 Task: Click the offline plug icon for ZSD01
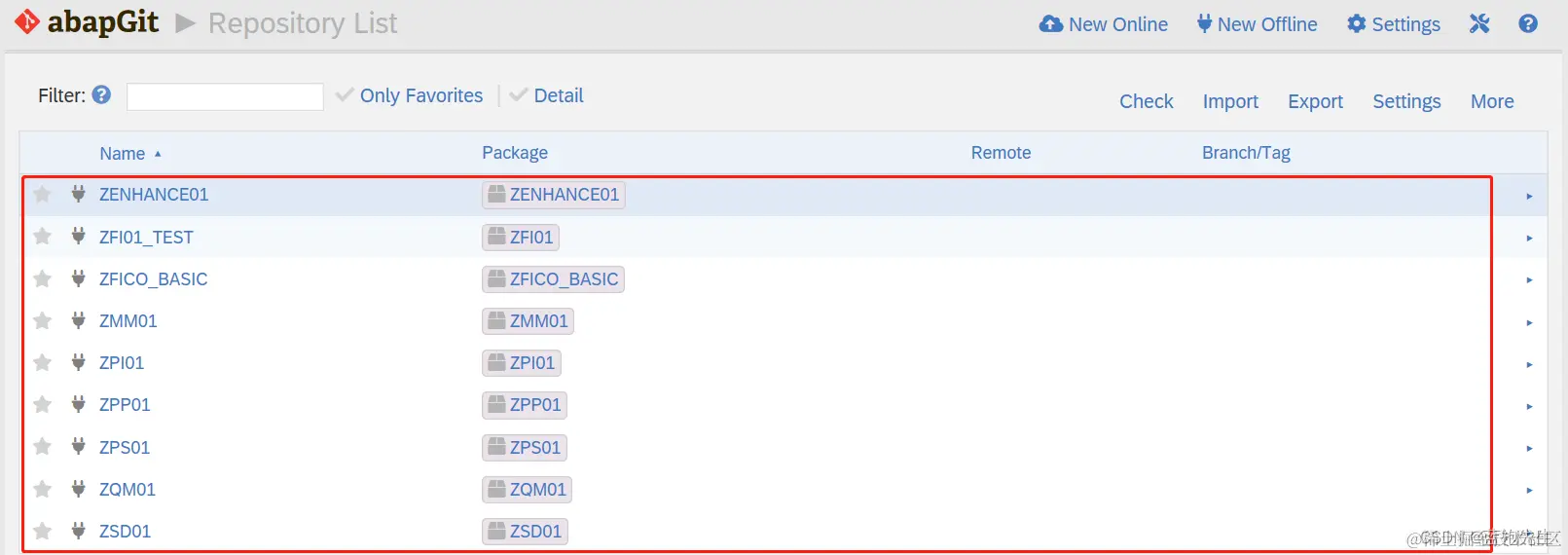(x=78, y=531)
